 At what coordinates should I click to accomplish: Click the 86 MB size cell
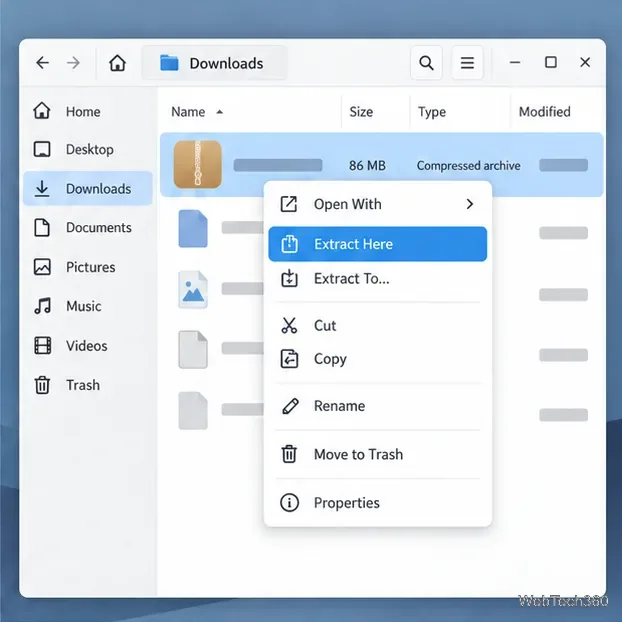[367, 165]
